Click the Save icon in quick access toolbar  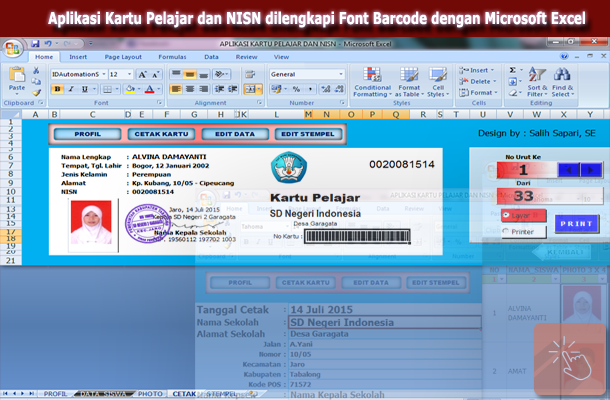35,44
